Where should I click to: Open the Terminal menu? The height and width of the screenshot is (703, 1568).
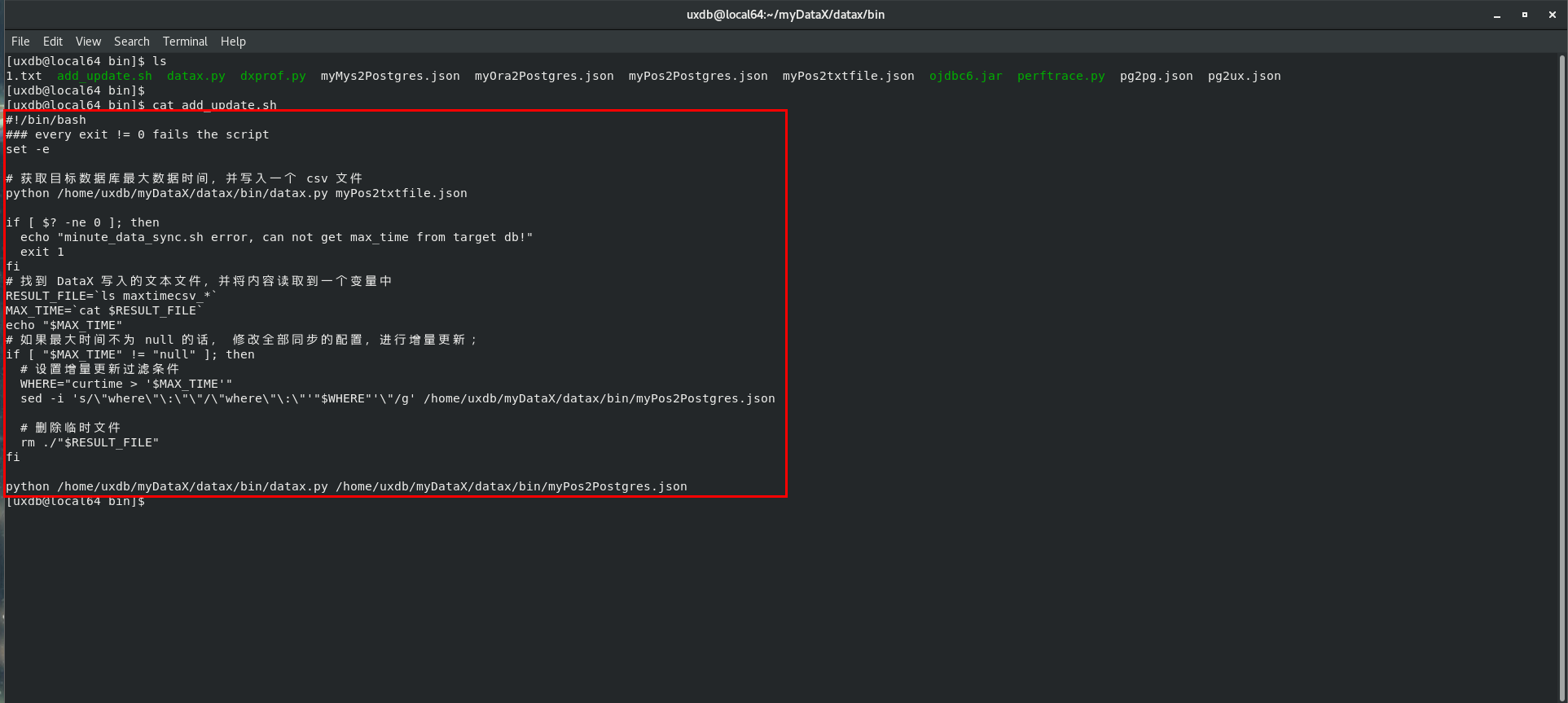tap(185, 42)
